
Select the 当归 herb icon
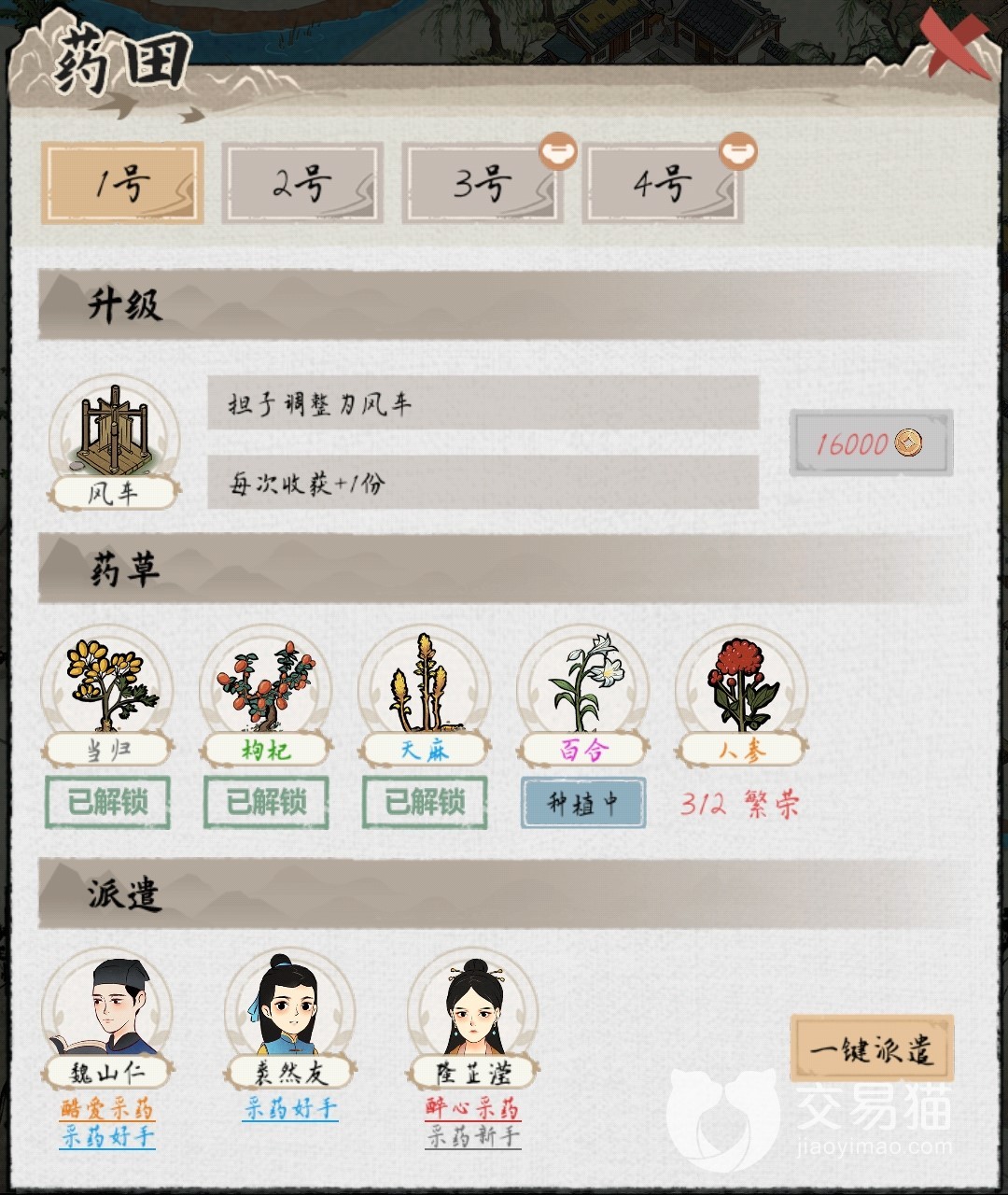107,684
